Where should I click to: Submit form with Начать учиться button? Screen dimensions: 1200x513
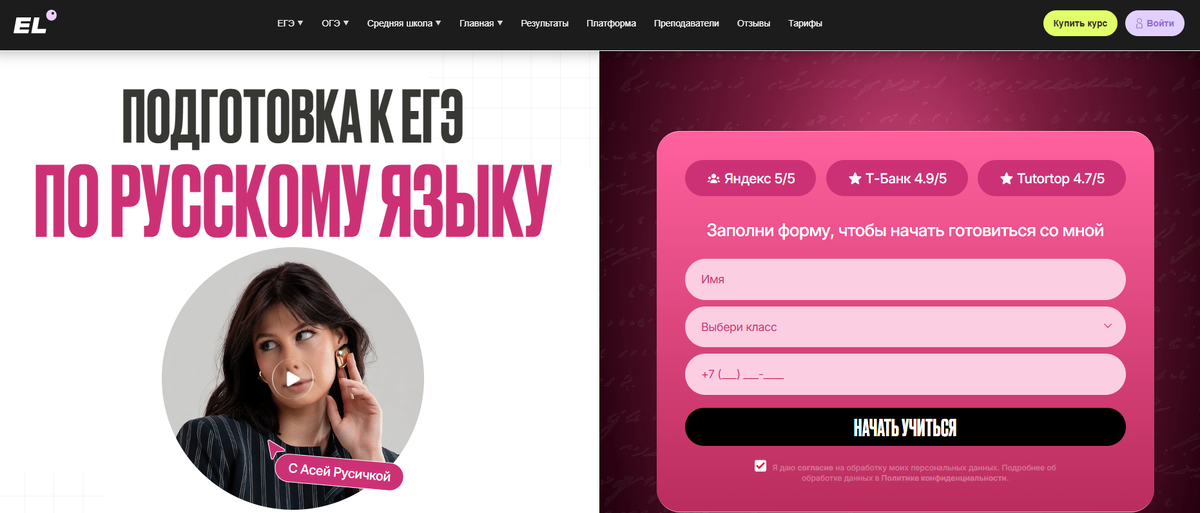click(x=905, y=427)
